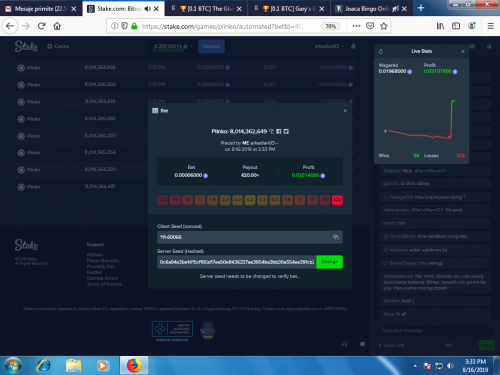This screenshot has width=500, height=375.
Task: Unmute the Joaca Bingo tab audio
Action: [x=395, y=9]
